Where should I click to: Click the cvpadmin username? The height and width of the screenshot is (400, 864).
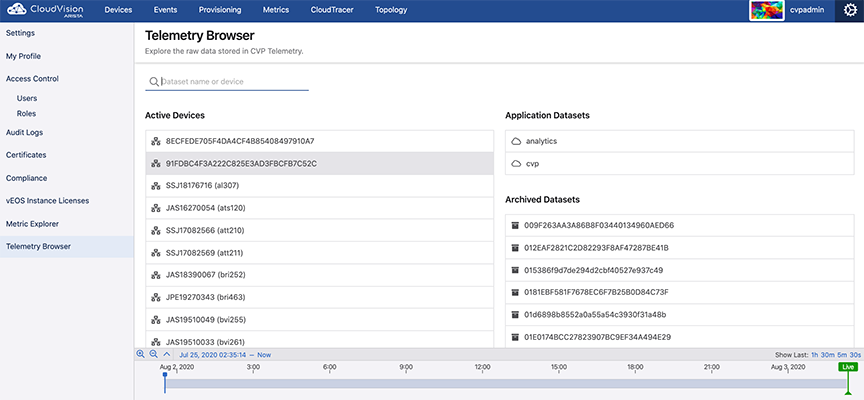pos(807,10)
